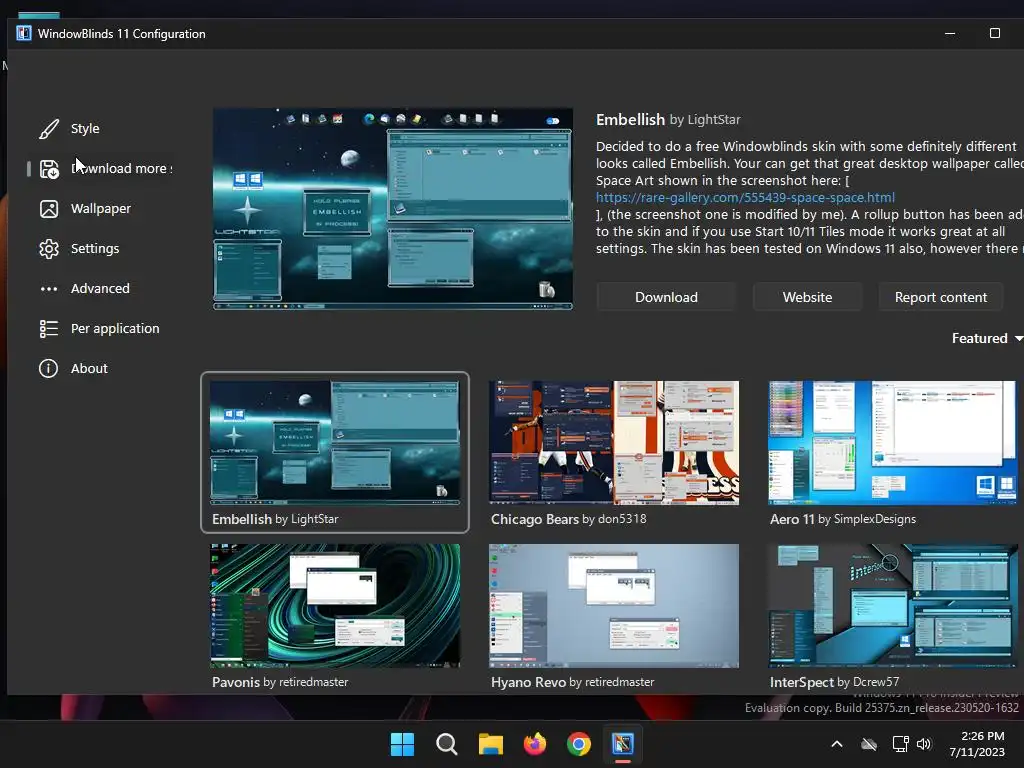Viewport: 1024px width, 768px height.
Task: Open the Windows Start button
Action: pyautogui.click(x=402, y=744)
